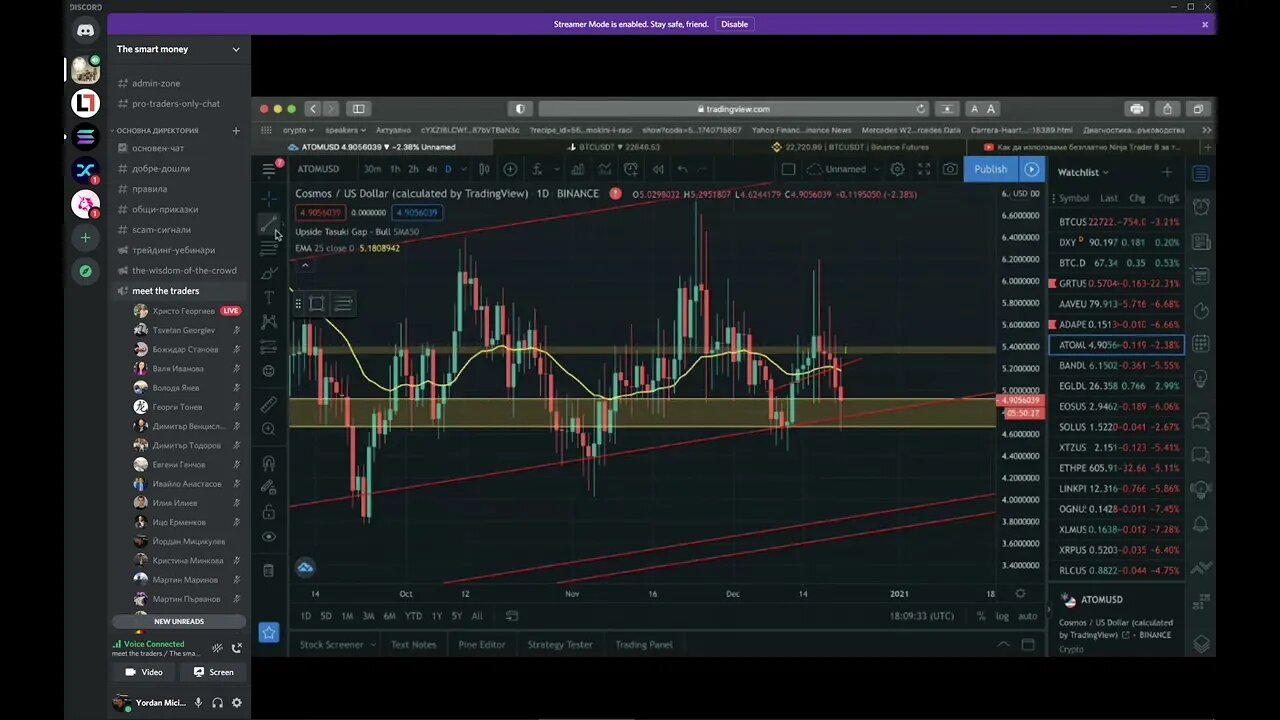Select the trend line drawing tool
Image resolution: width=1280 pixels, height=720 pixels.
[x=268, y=225]
